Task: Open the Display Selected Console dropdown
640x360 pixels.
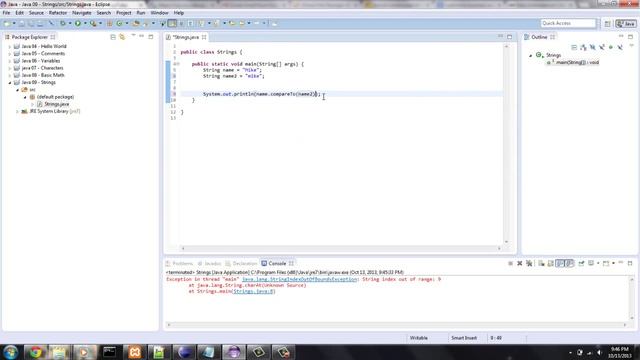Action: pos(598,263)
